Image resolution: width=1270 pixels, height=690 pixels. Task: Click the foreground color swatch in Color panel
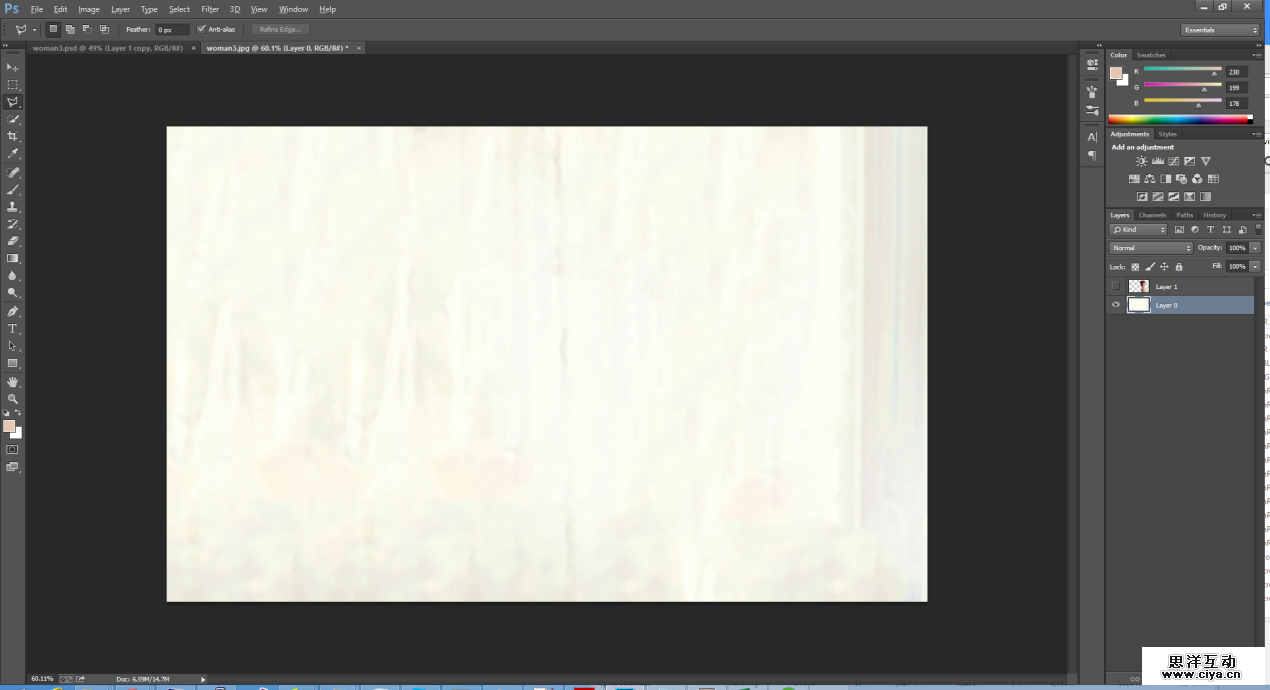pos(1116,73)
